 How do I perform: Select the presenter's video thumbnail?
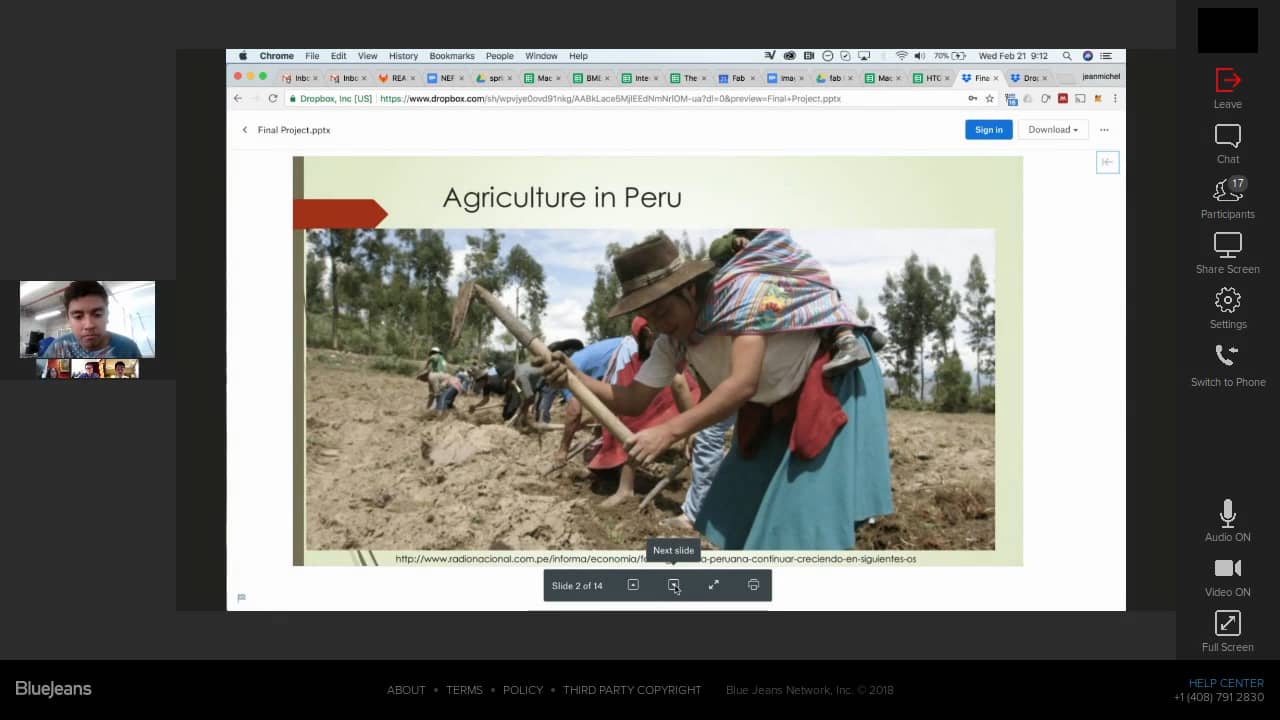point(87,319)
